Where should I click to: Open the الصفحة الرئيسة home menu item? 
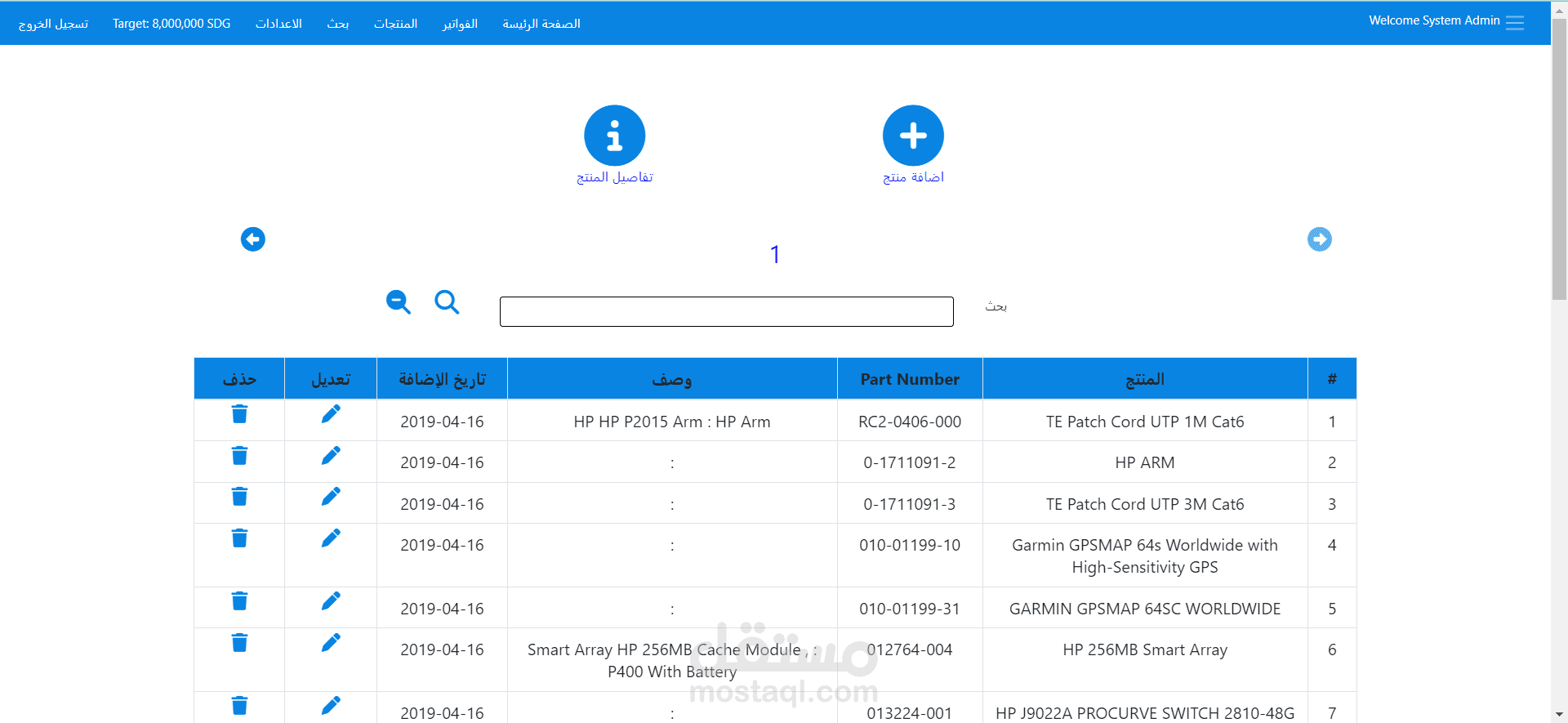point(541,24)
